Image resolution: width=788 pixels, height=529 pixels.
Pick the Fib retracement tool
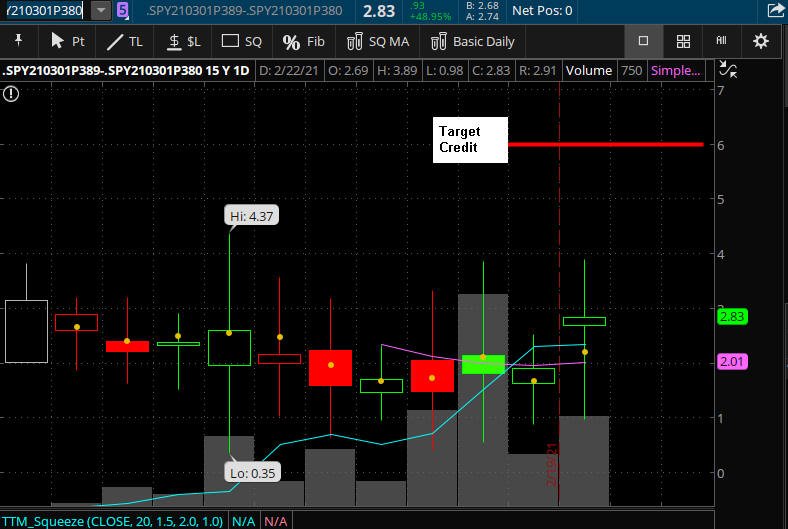304,41
